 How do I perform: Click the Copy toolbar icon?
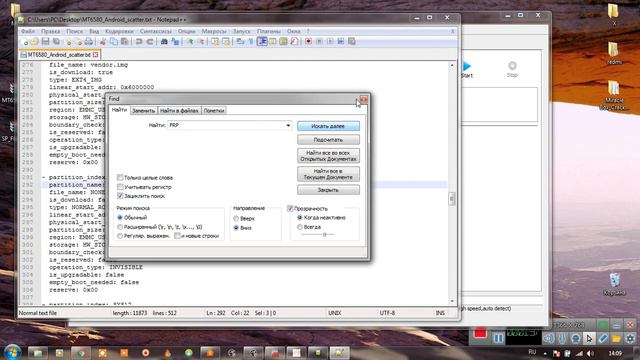[x=114, y=42]
